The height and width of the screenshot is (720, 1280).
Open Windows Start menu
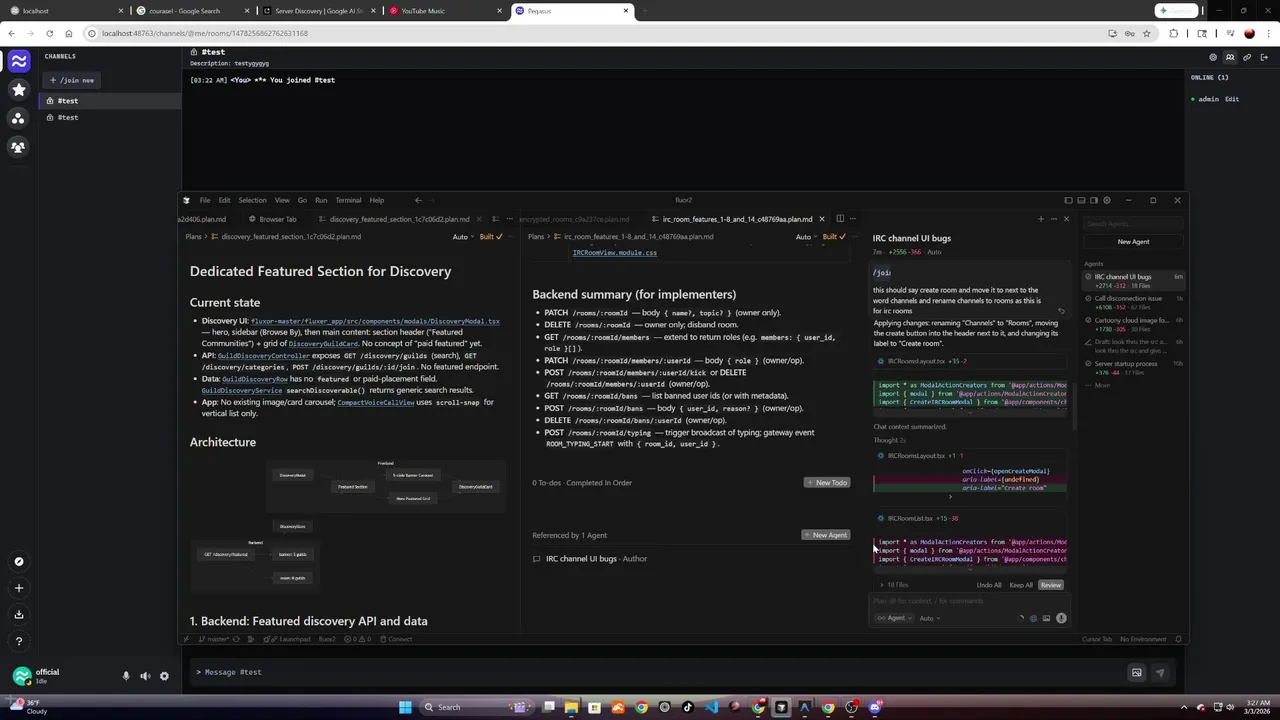pyautogui.click(x=405, y=707)
